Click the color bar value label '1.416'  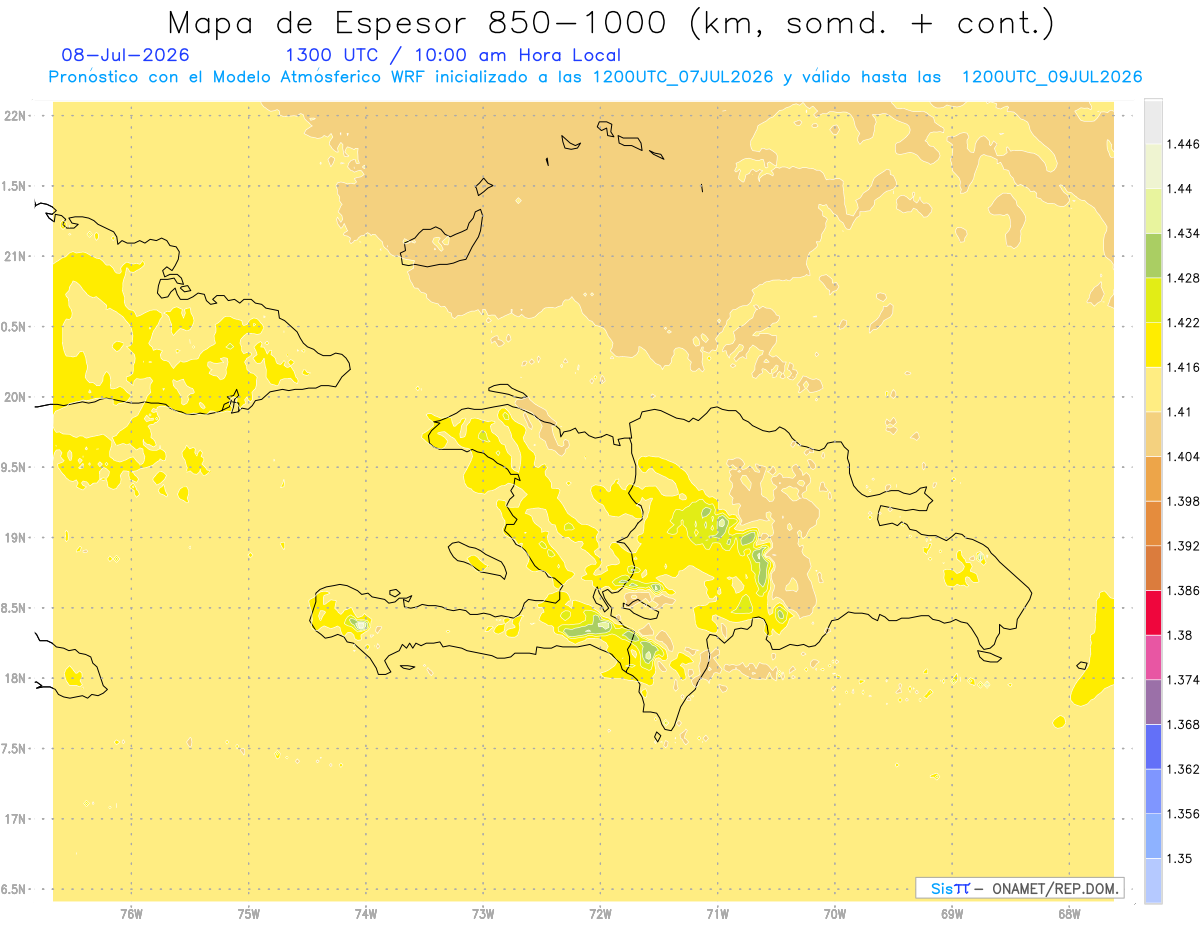(x=1182, y=367)
